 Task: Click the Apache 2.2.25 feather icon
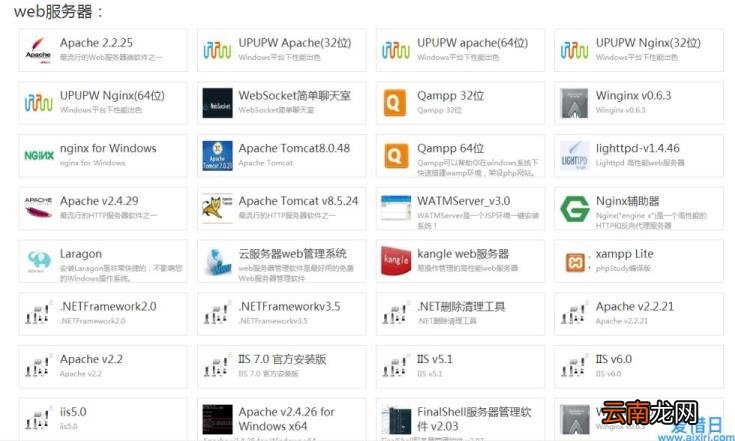(x=38, y=50)
